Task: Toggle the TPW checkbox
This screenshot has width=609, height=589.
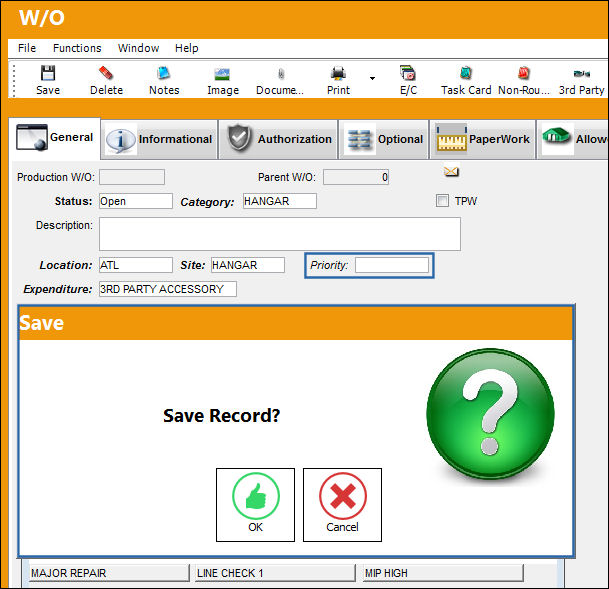Action: (442, 201)
